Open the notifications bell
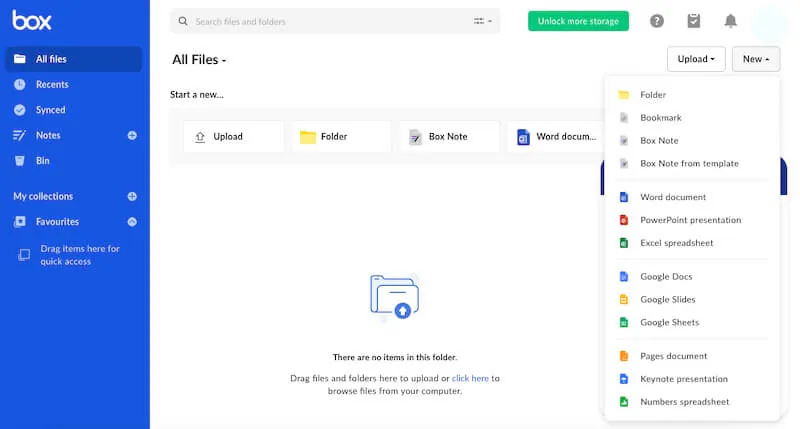This screenshot has width=800, height=429. pyautogui.click(x=731, y=21)
